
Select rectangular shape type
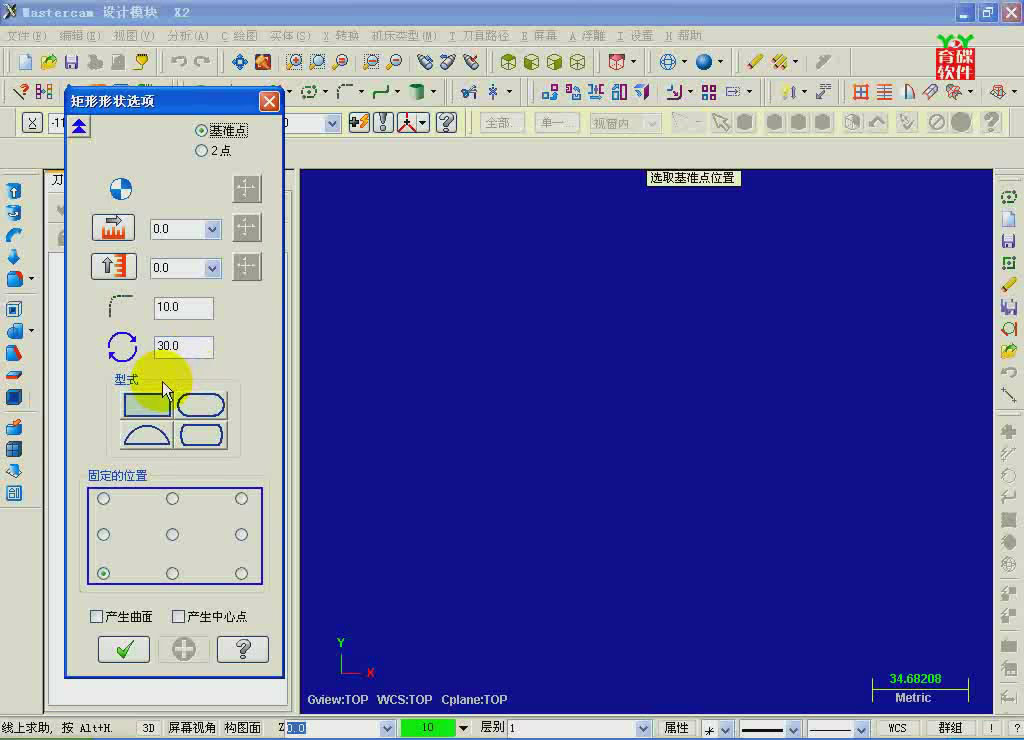click(x=147, y=406)
